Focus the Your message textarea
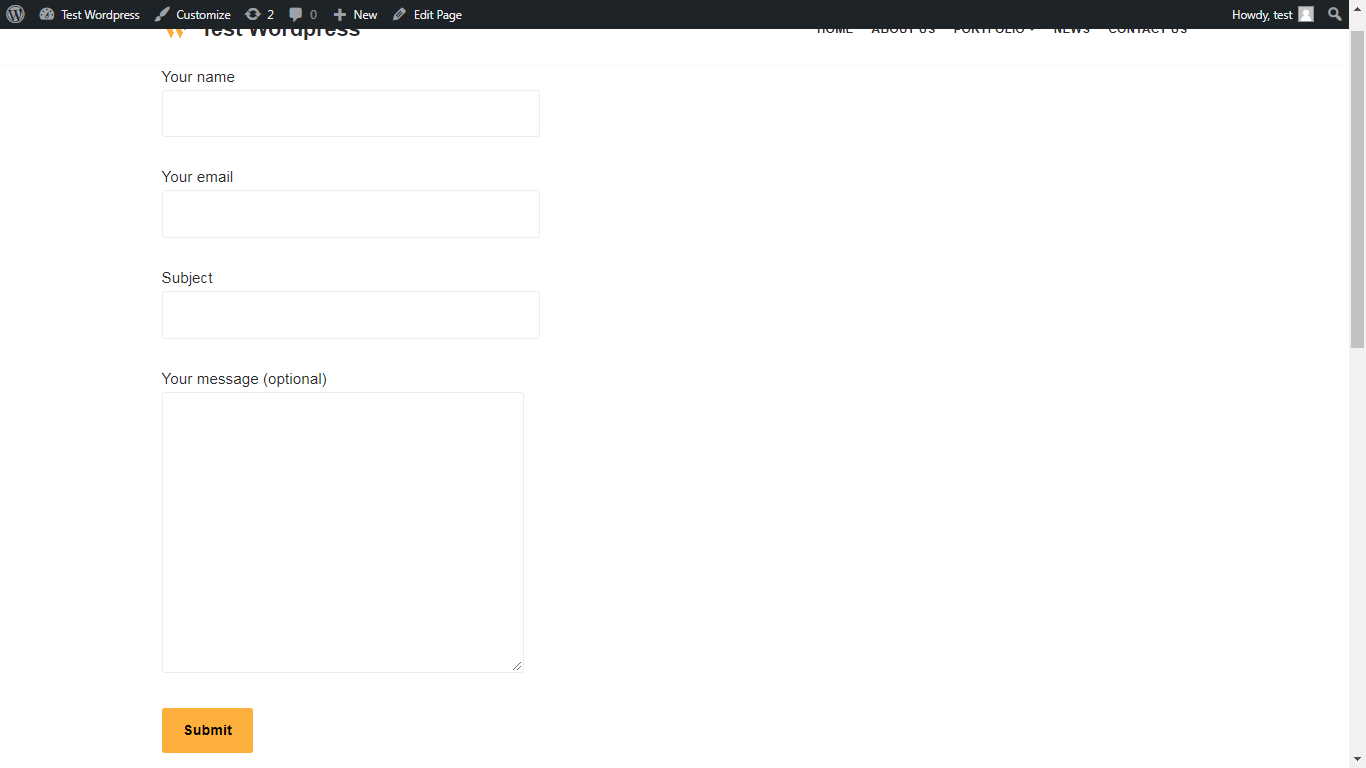1366x768 pixels. tap(343, 532)
